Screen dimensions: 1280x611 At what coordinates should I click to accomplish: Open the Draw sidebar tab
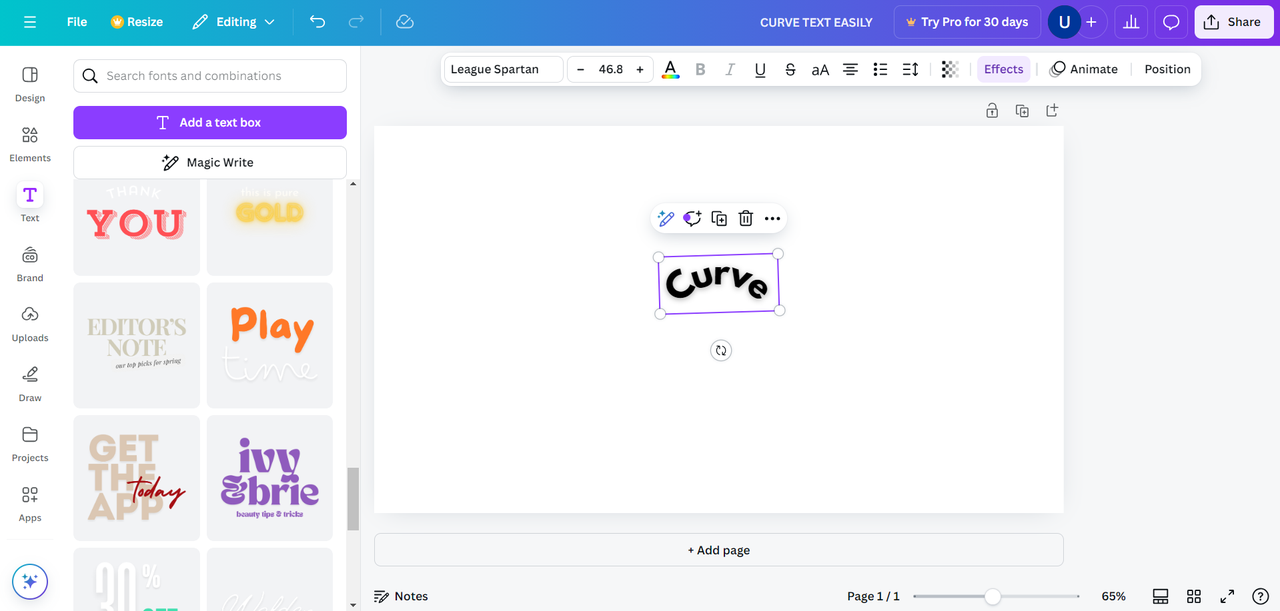[x=30, y=384]
